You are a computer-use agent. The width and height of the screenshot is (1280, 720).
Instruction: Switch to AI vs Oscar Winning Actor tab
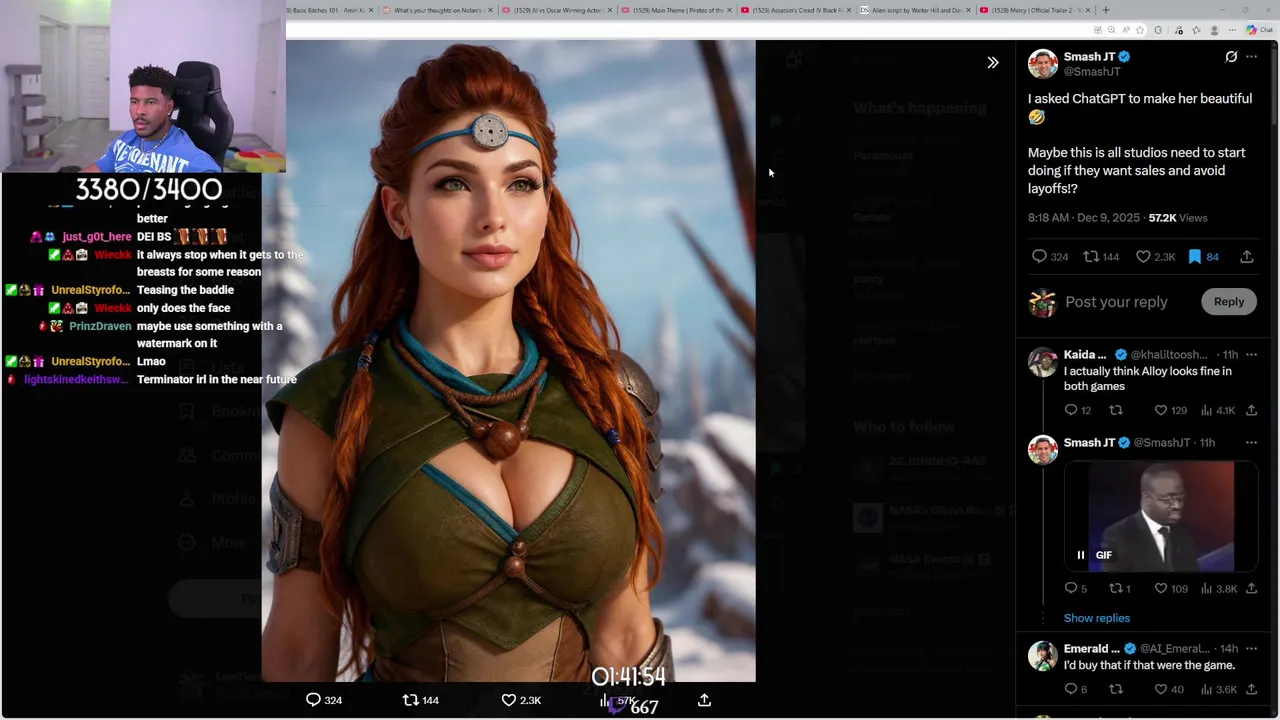pyautogui.click(x=556, y=10)
